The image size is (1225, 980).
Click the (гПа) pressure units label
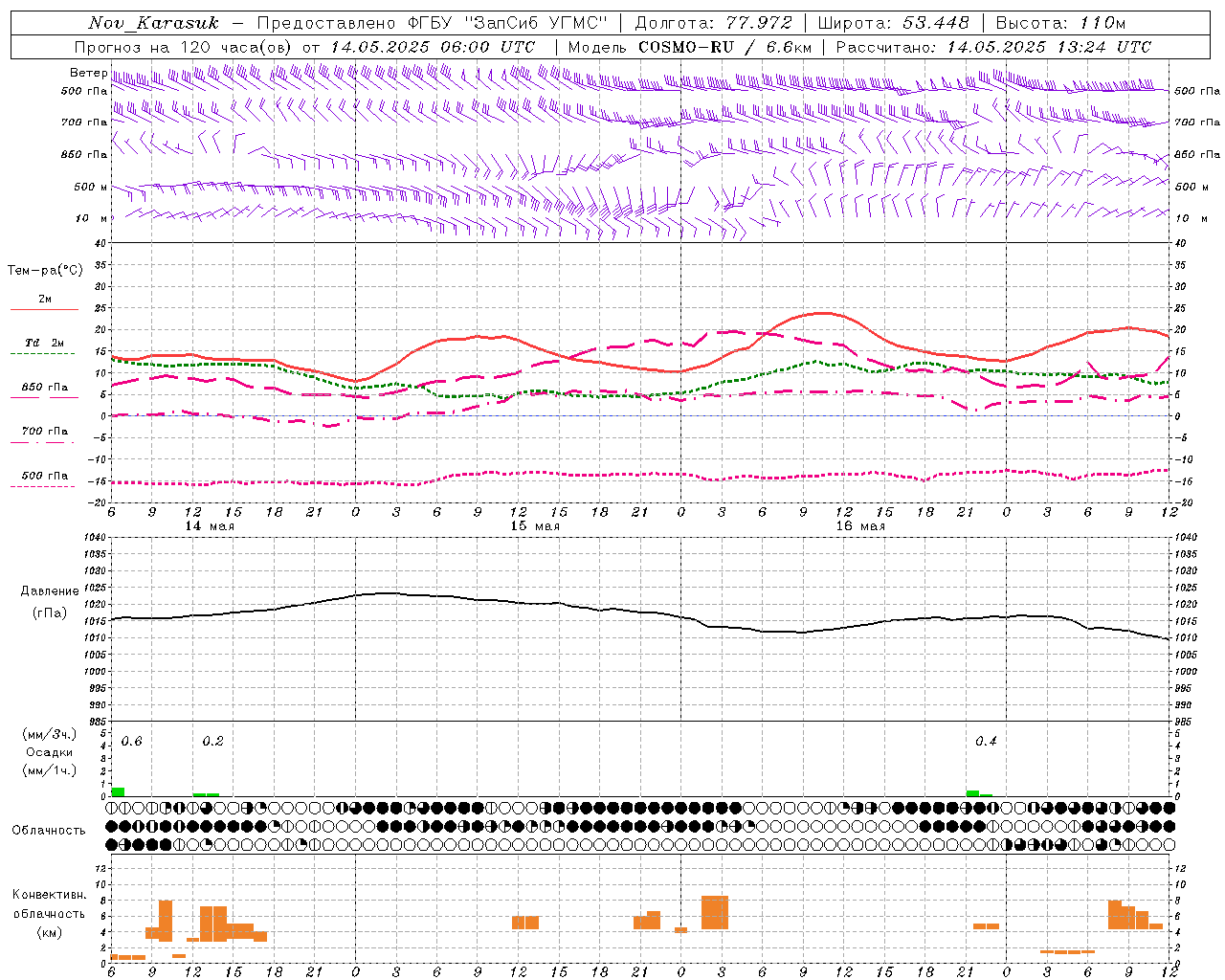(49, 613)
